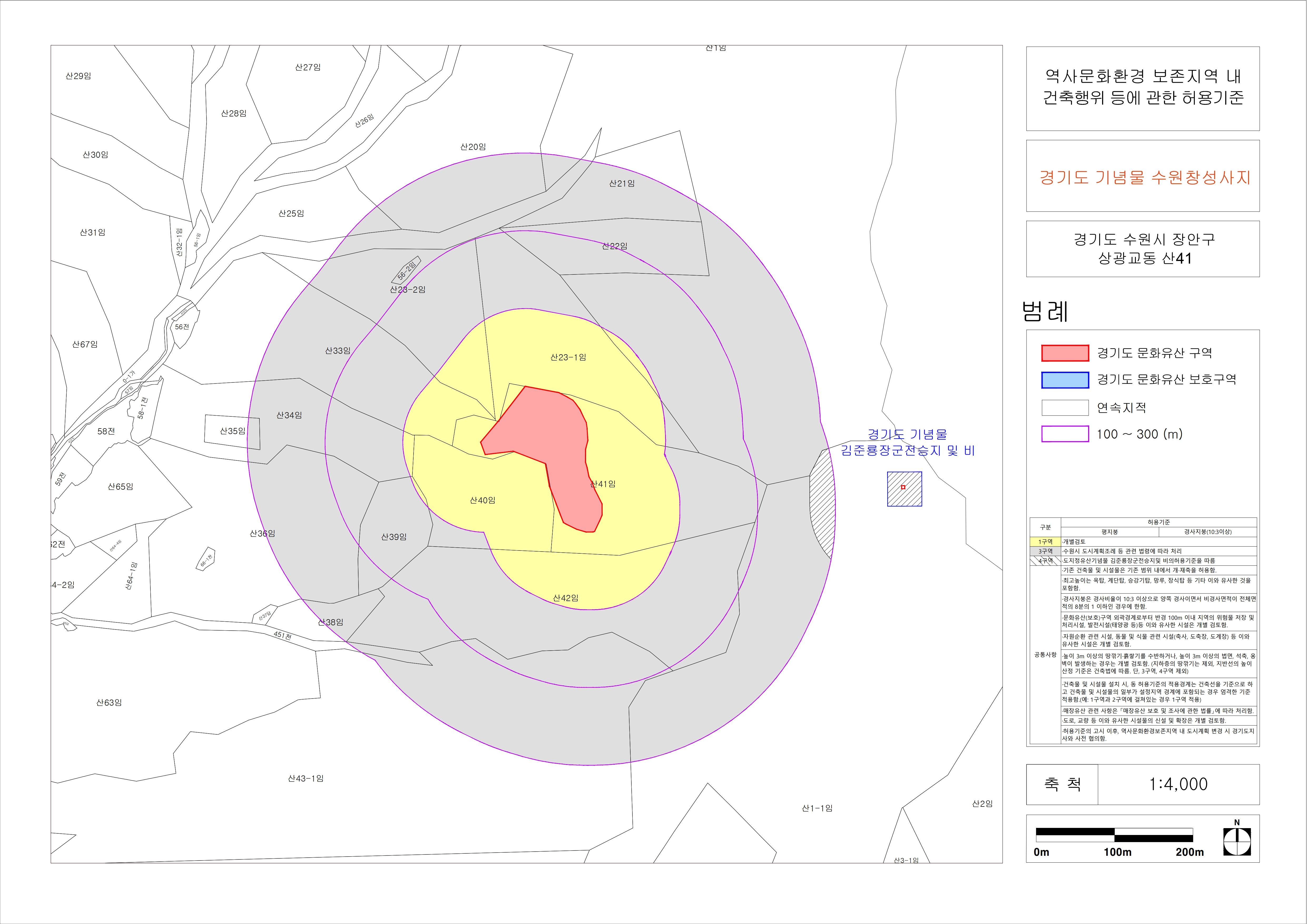The height and width of the screenshot is (924, 1307).
Task: Click the 산23-1임 parcel label
Action: (x=568, y=357)
